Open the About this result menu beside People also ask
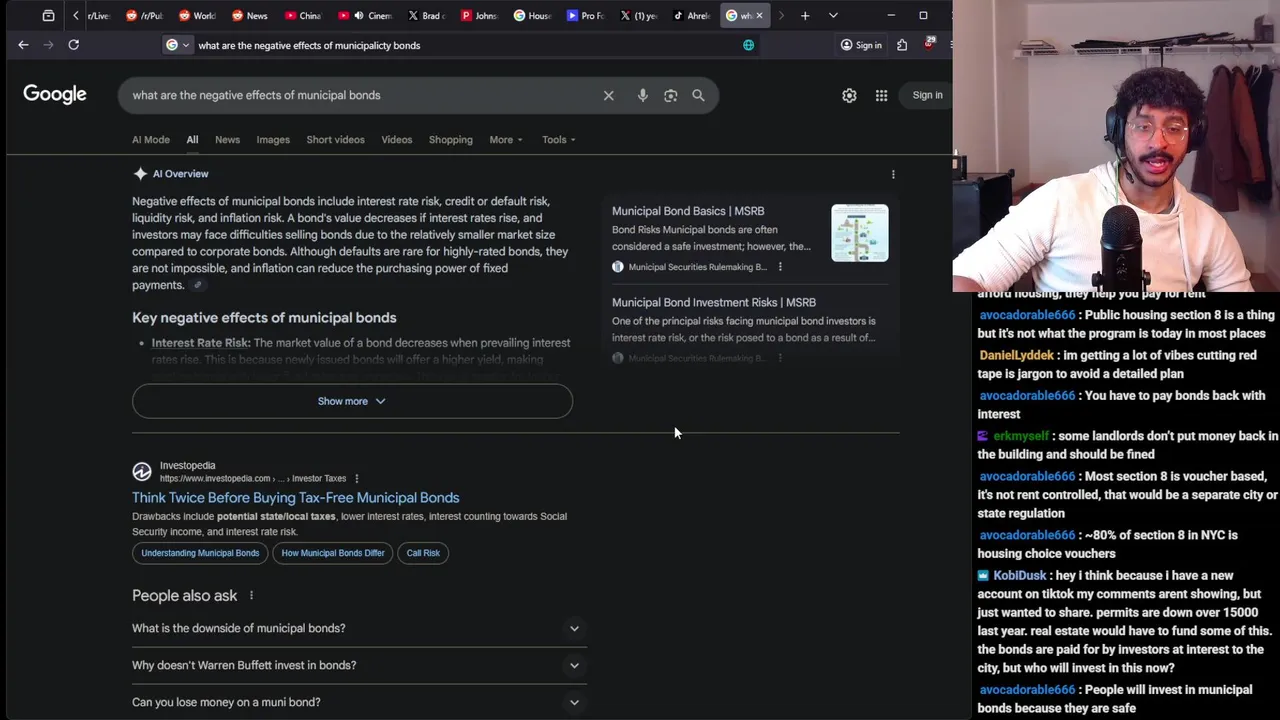Viewport: 1280px width, 720px height. coord(251,595)
